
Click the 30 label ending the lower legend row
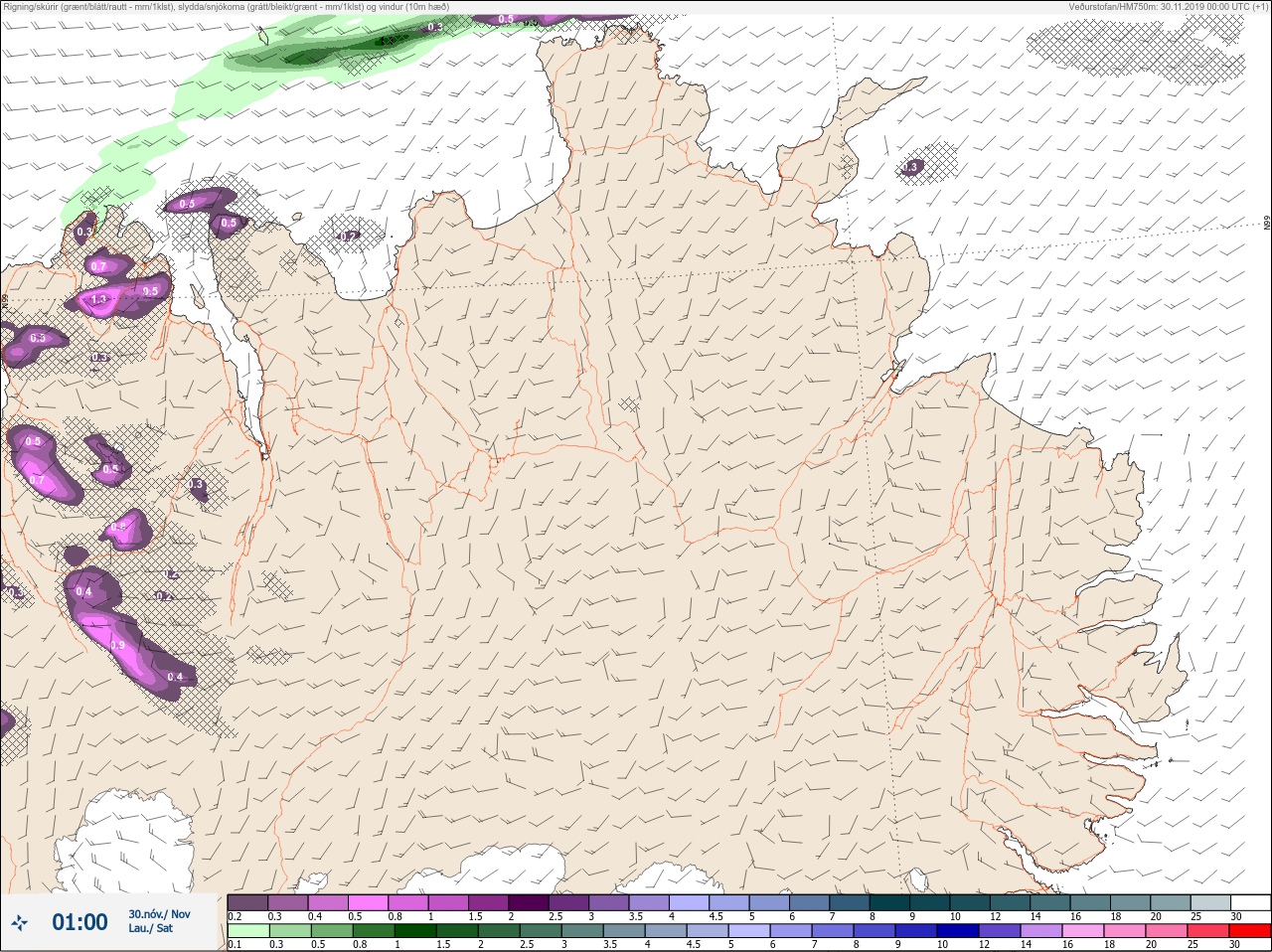pos(1235,944)
